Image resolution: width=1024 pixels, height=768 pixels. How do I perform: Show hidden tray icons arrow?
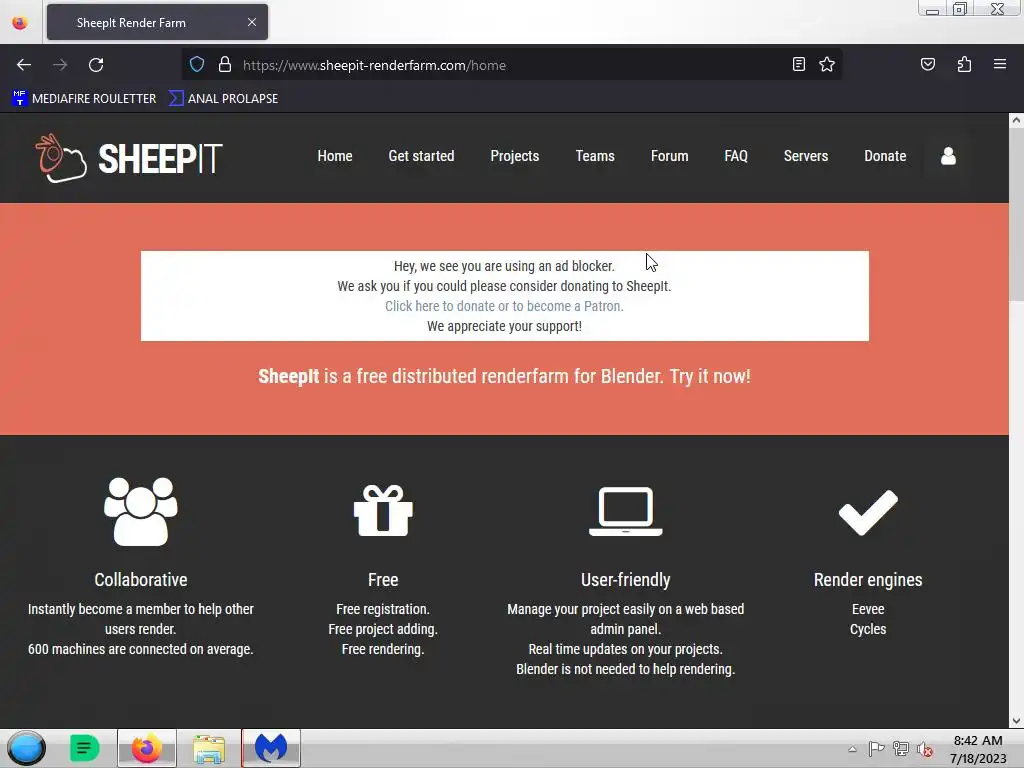(x=852, y=749)
